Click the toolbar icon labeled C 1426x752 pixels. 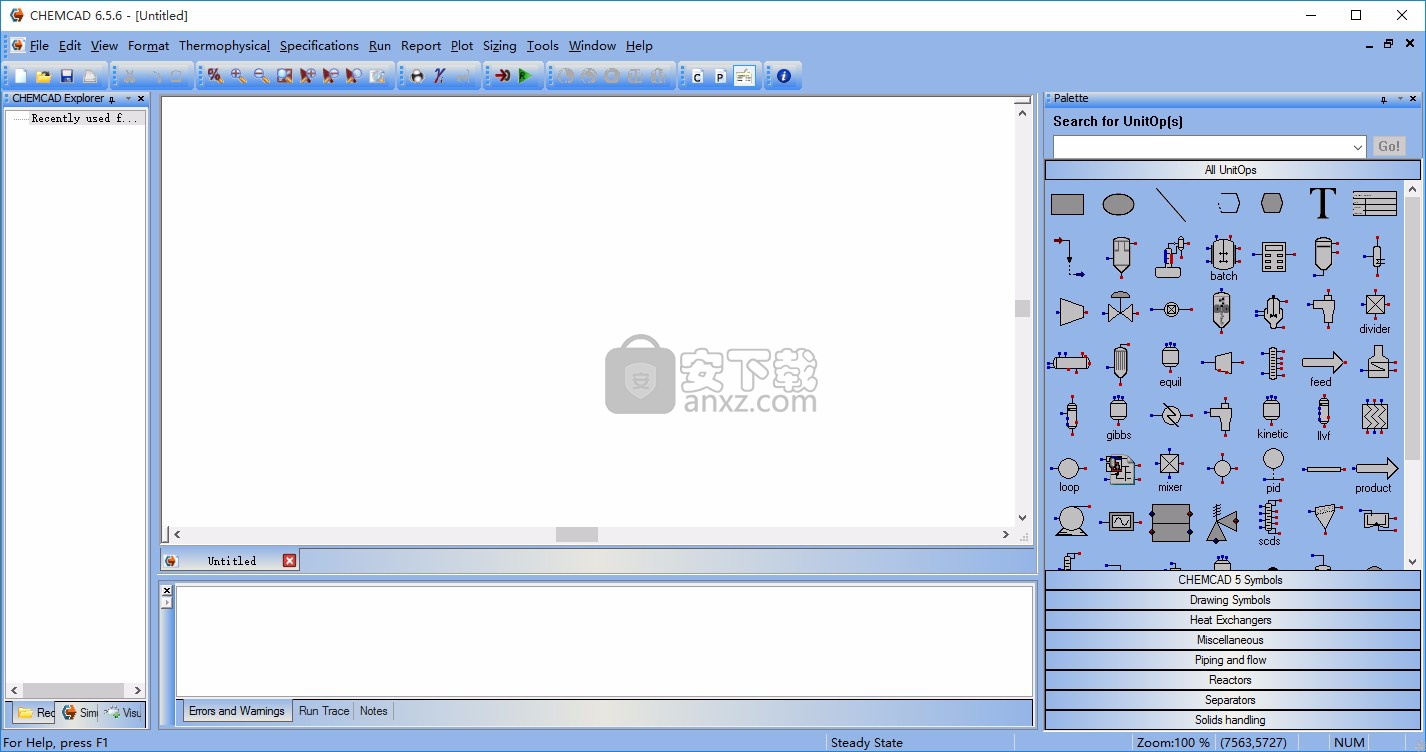pos(697,76)
